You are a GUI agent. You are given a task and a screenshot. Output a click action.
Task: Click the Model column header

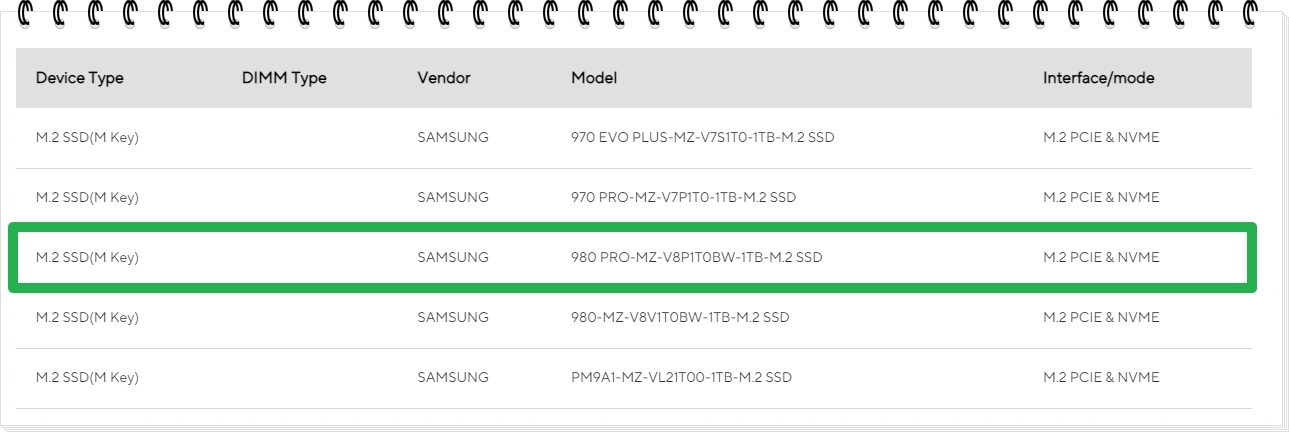594,78
